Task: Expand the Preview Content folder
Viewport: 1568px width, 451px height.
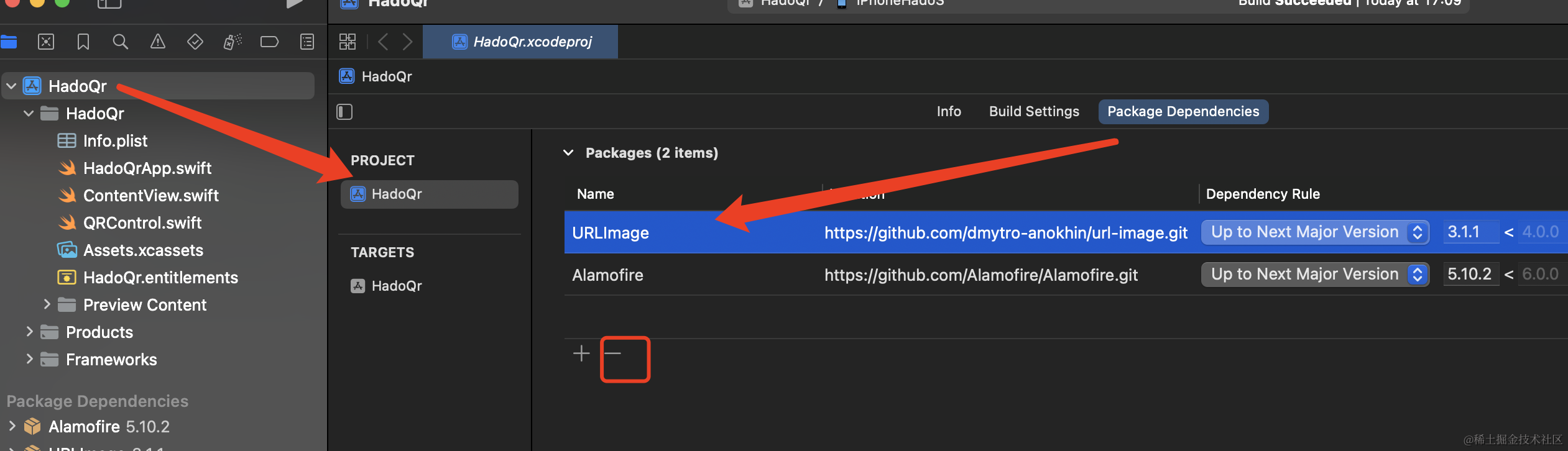Action: 47,304
